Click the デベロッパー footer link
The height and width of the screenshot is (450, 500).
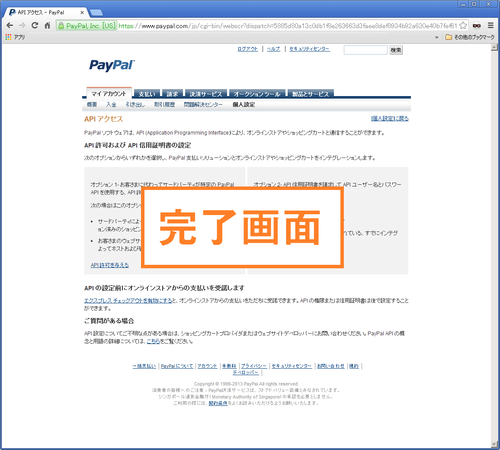(246, 372)
